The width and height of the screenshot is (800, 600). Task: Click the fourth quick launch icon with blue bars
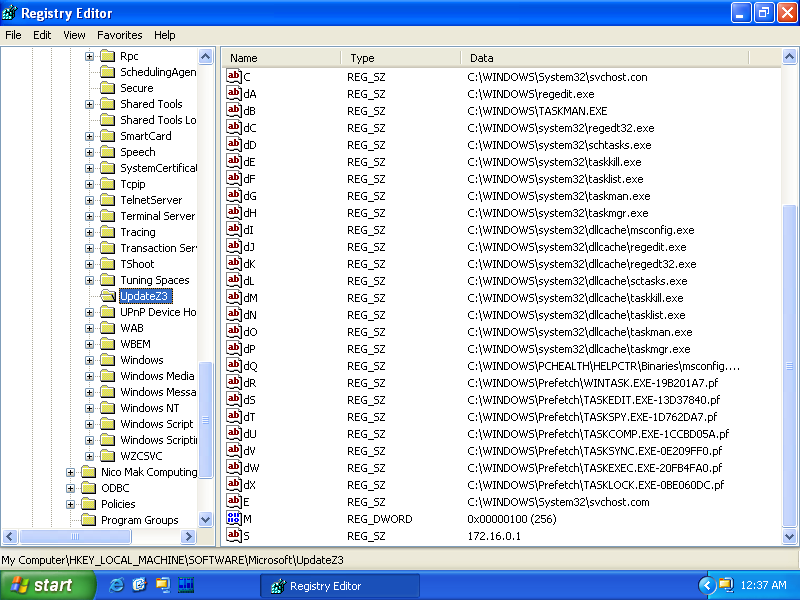click(x=186, y=585)
